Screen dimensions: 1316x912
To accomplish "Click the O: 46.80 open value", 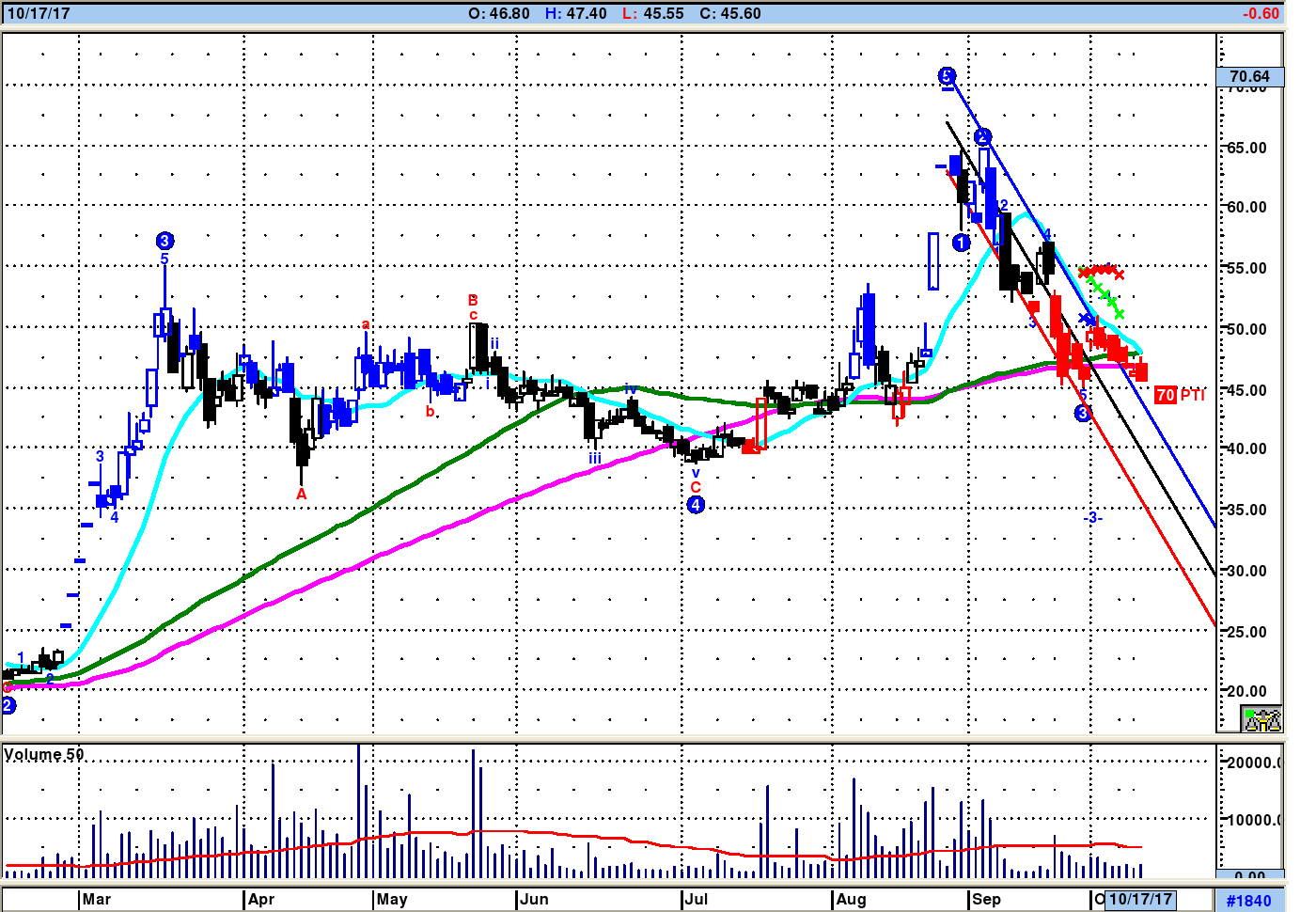I will [498, 13].
